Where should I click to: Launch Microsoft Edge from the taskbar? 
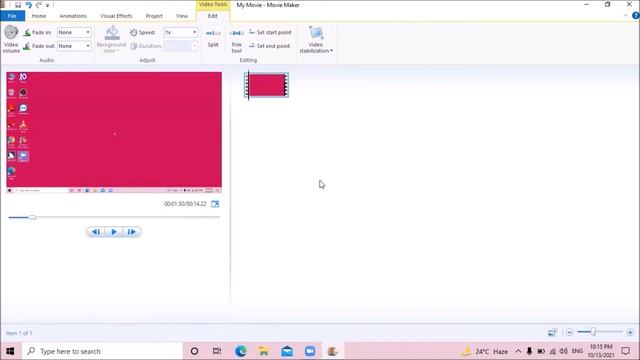241,351
